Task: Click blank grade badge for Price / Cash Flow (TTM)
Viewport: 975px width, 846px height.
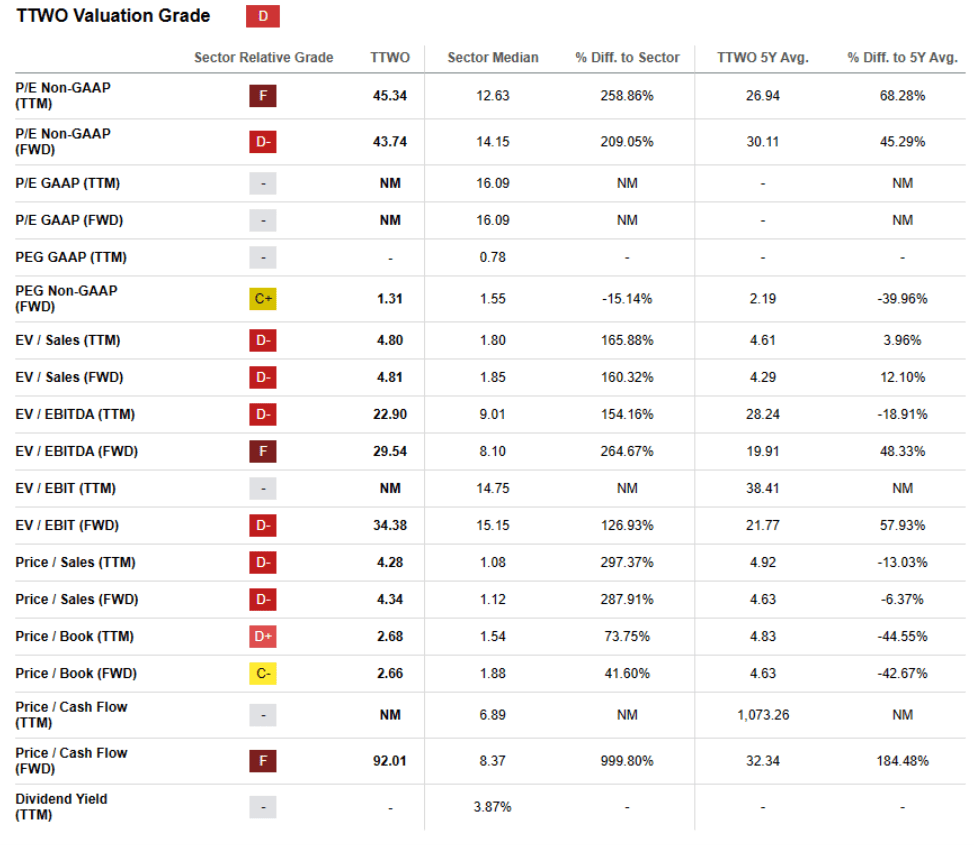Action: coord(262,715)
